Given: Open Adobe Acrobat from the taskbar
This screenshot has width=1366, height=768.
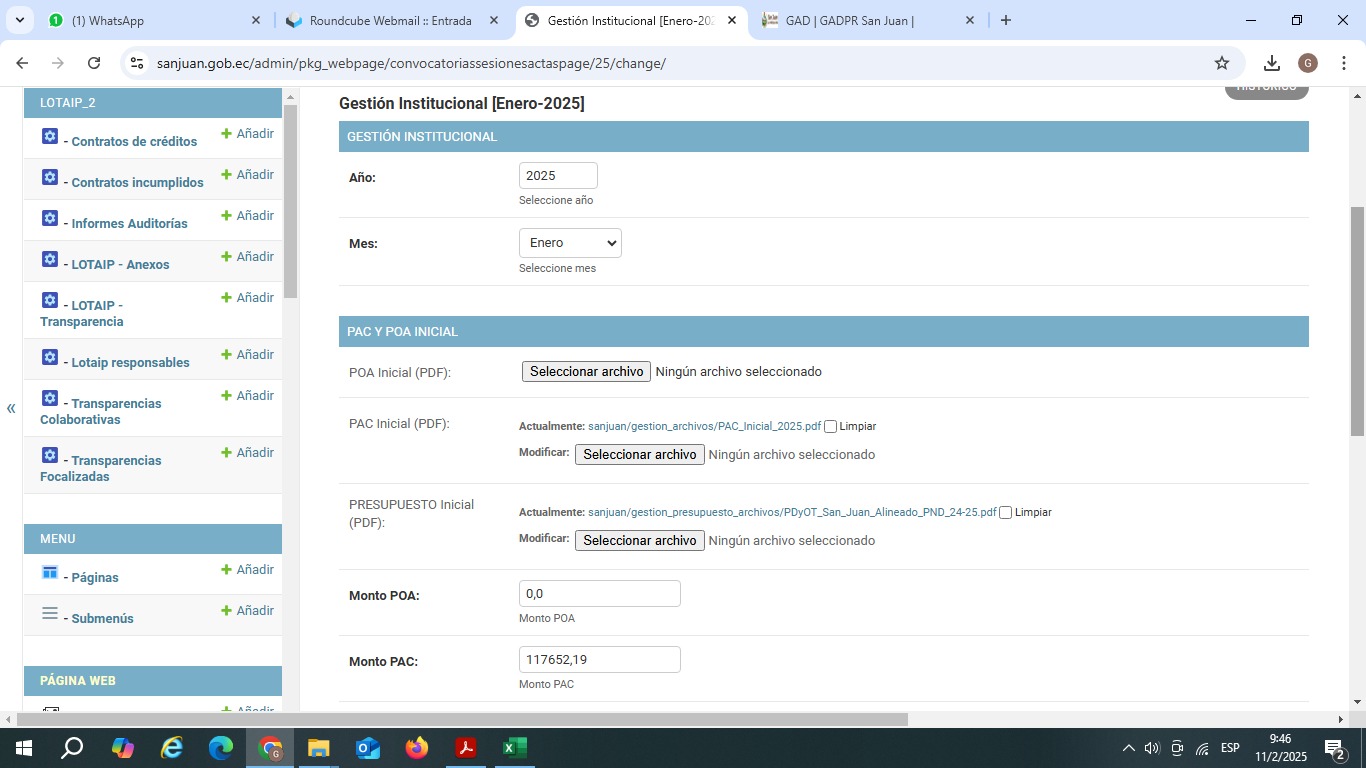Looking at the screenshot, I should coord(465,748).
